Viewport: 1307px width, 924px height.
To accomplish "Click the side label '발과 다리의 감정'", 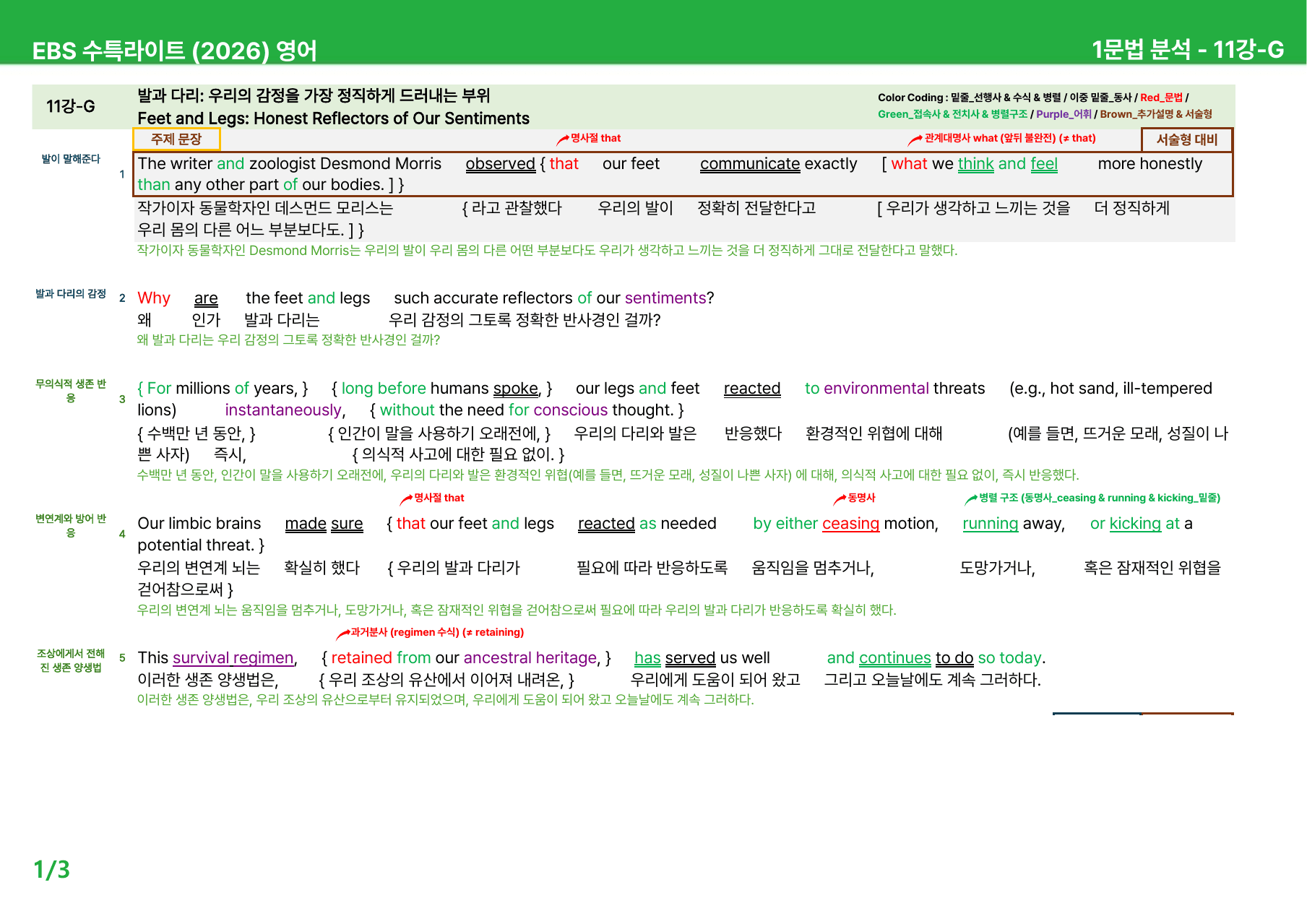I will [71, 294].
